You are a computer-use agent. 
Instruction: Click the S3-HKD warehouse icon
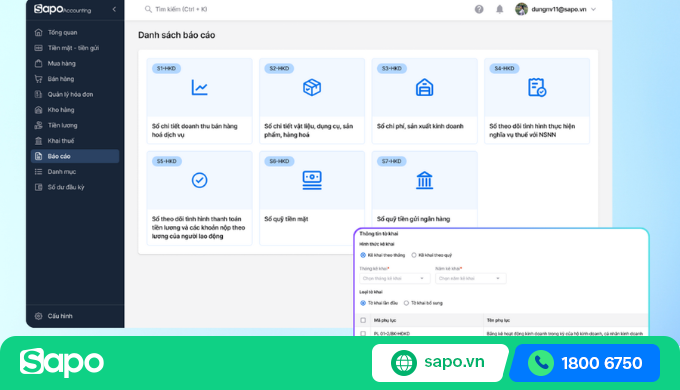425,88
